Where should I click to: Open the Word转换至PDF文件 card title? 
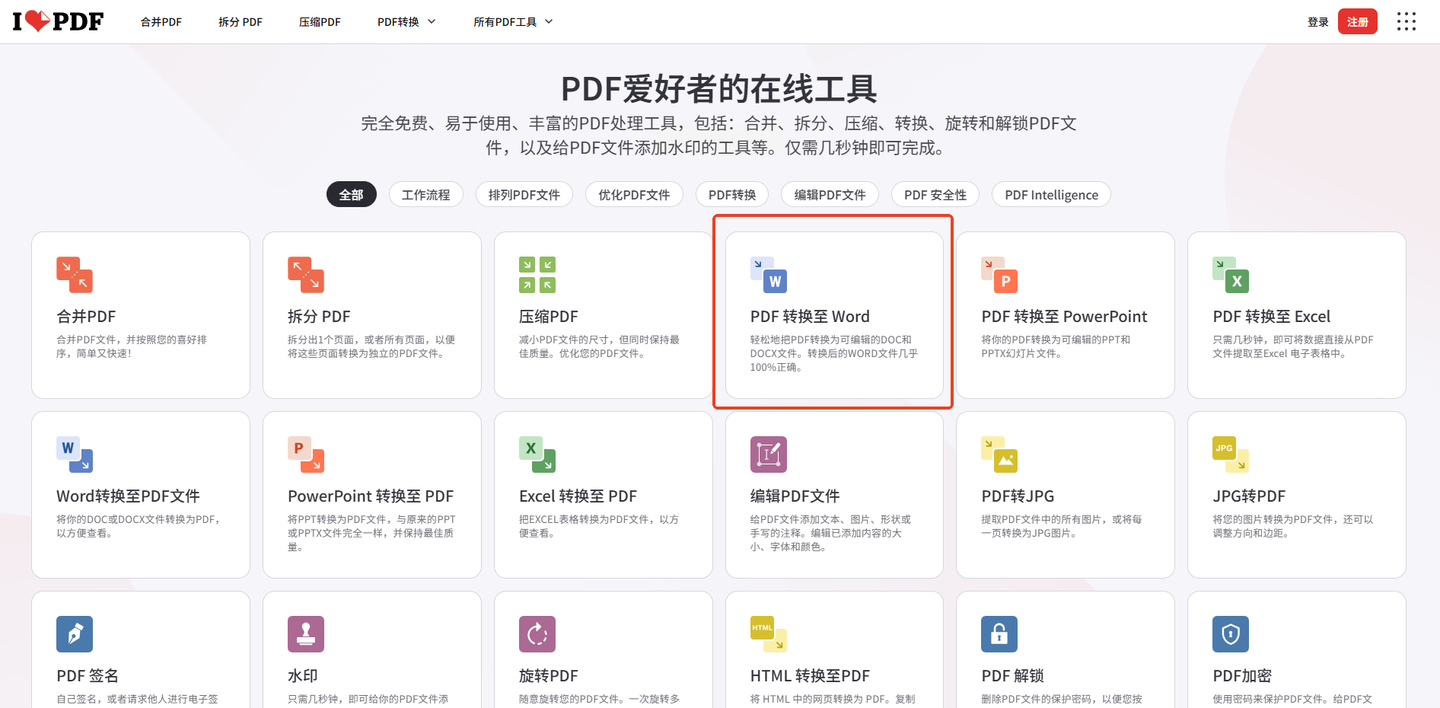coord(128,496)
